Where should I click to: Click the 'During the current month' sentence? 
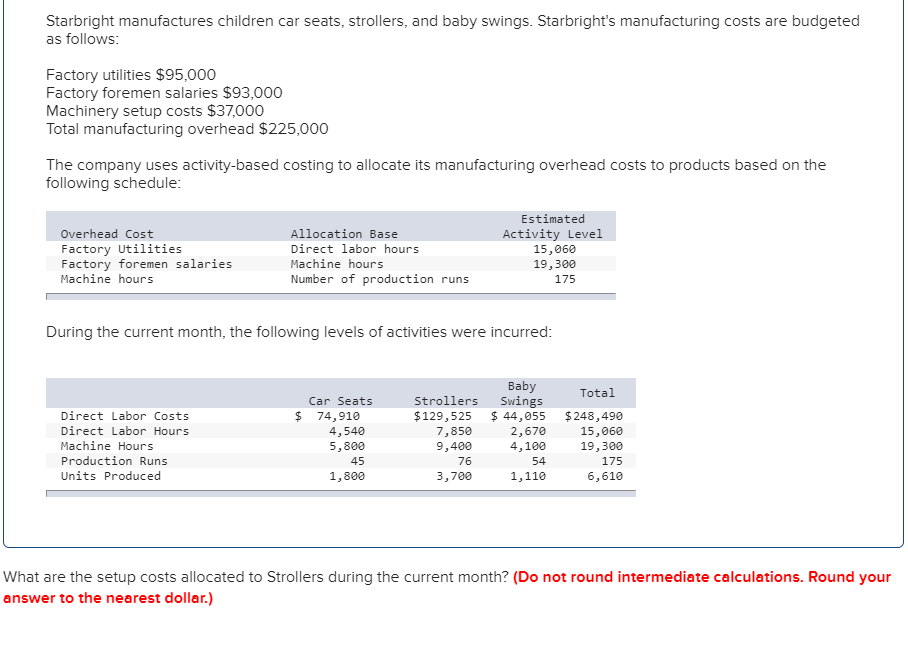(x=299, y=332)
